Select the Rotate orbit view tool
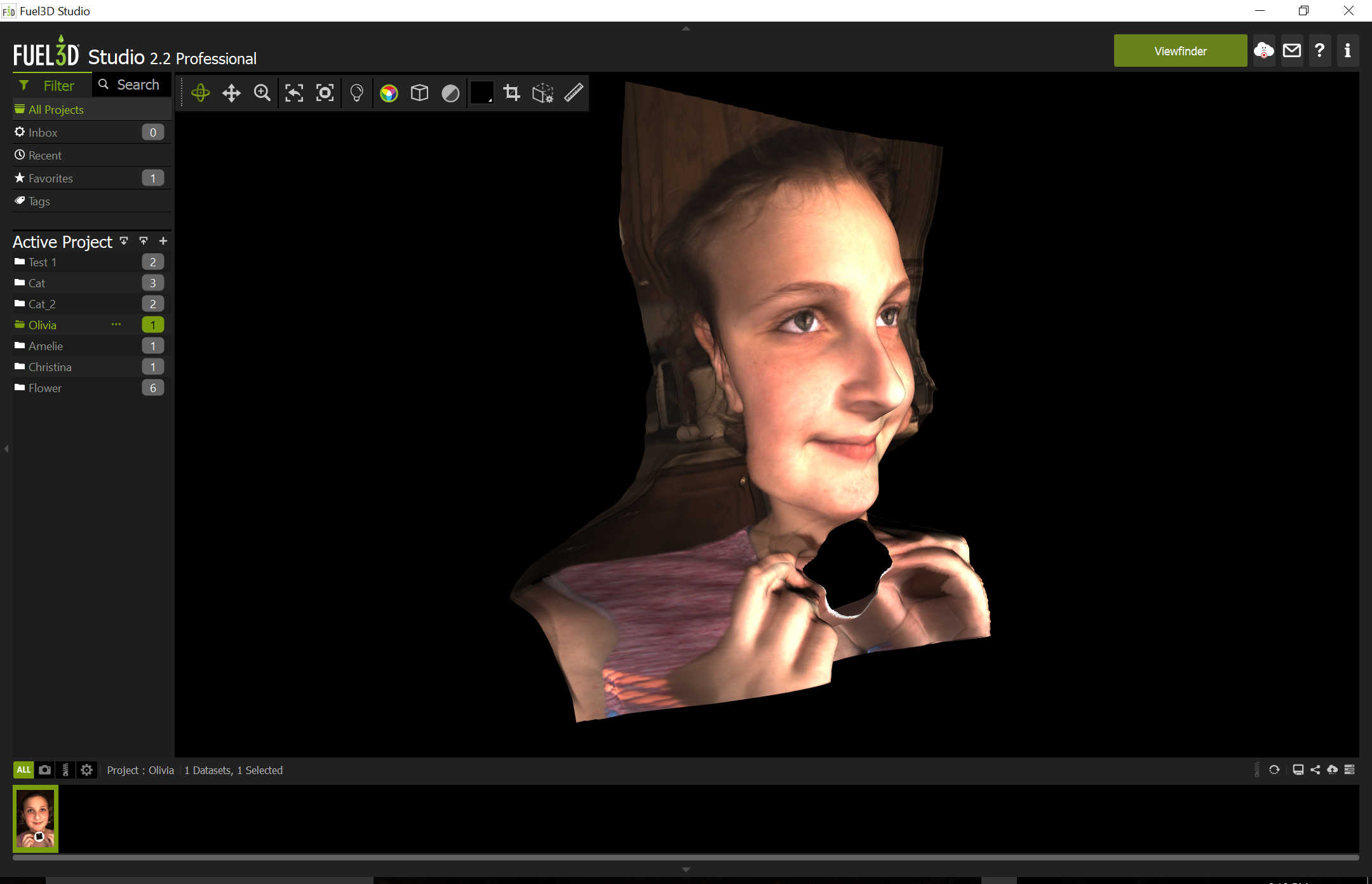This screenshot has height=884, width=1372. pyautogui.click(x=201, y=93)
